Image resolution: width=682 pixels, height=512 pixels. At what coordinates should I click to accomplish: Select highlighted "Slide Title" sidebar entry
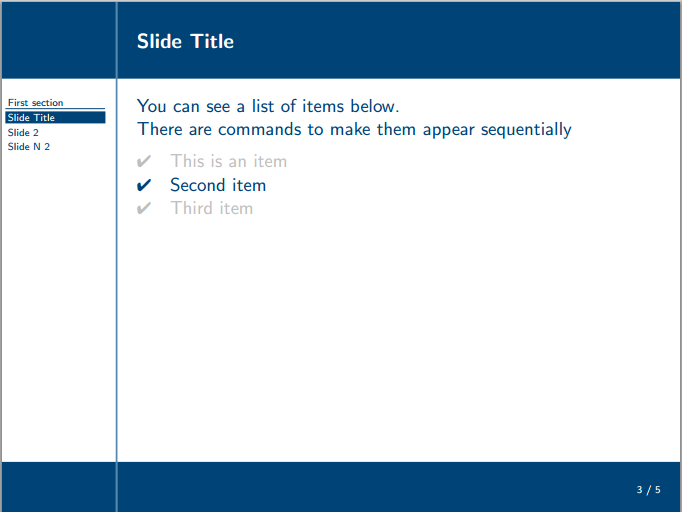[31, 118]
